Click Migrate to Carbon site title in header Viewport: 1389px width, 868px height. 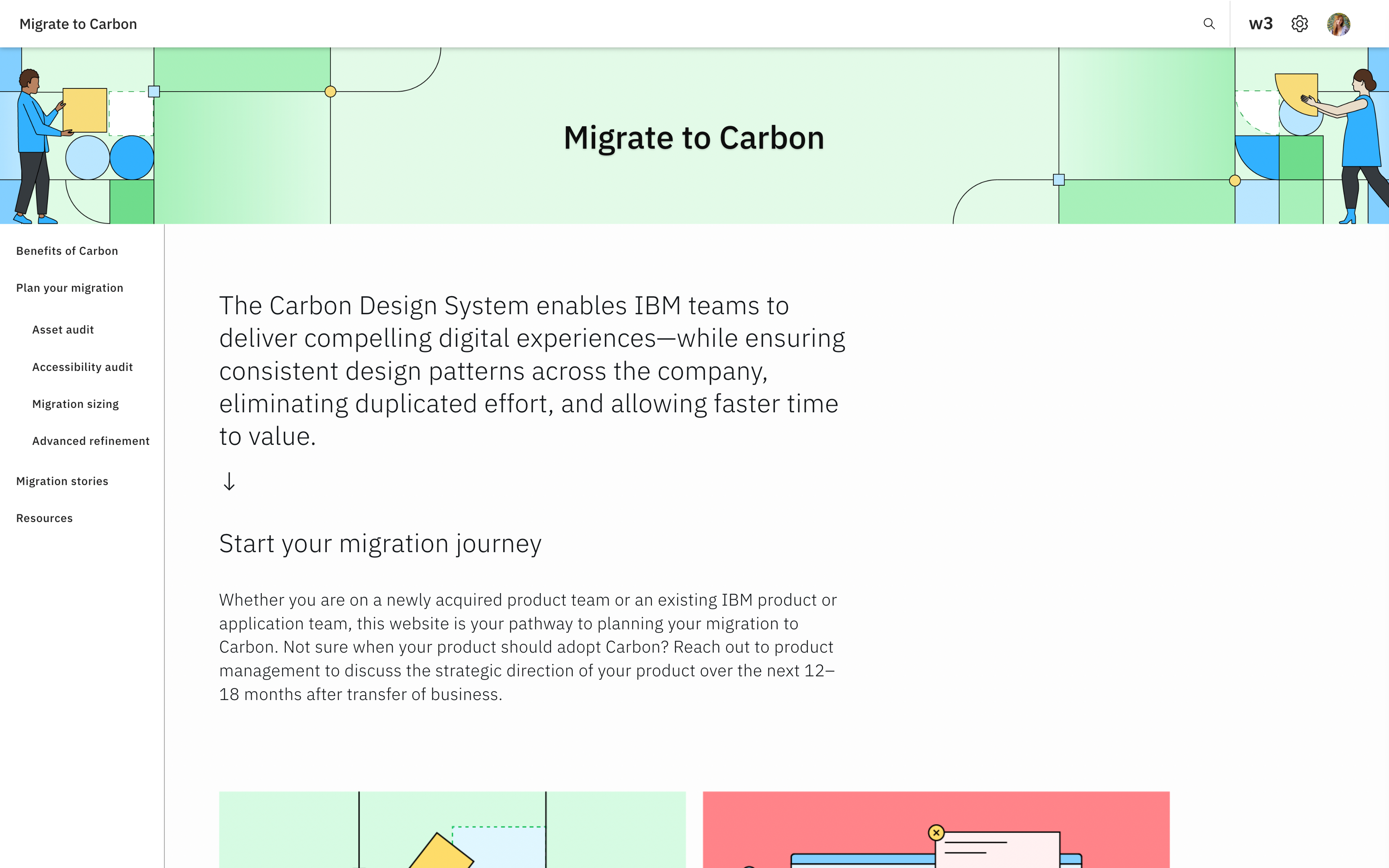coord(78,24)
